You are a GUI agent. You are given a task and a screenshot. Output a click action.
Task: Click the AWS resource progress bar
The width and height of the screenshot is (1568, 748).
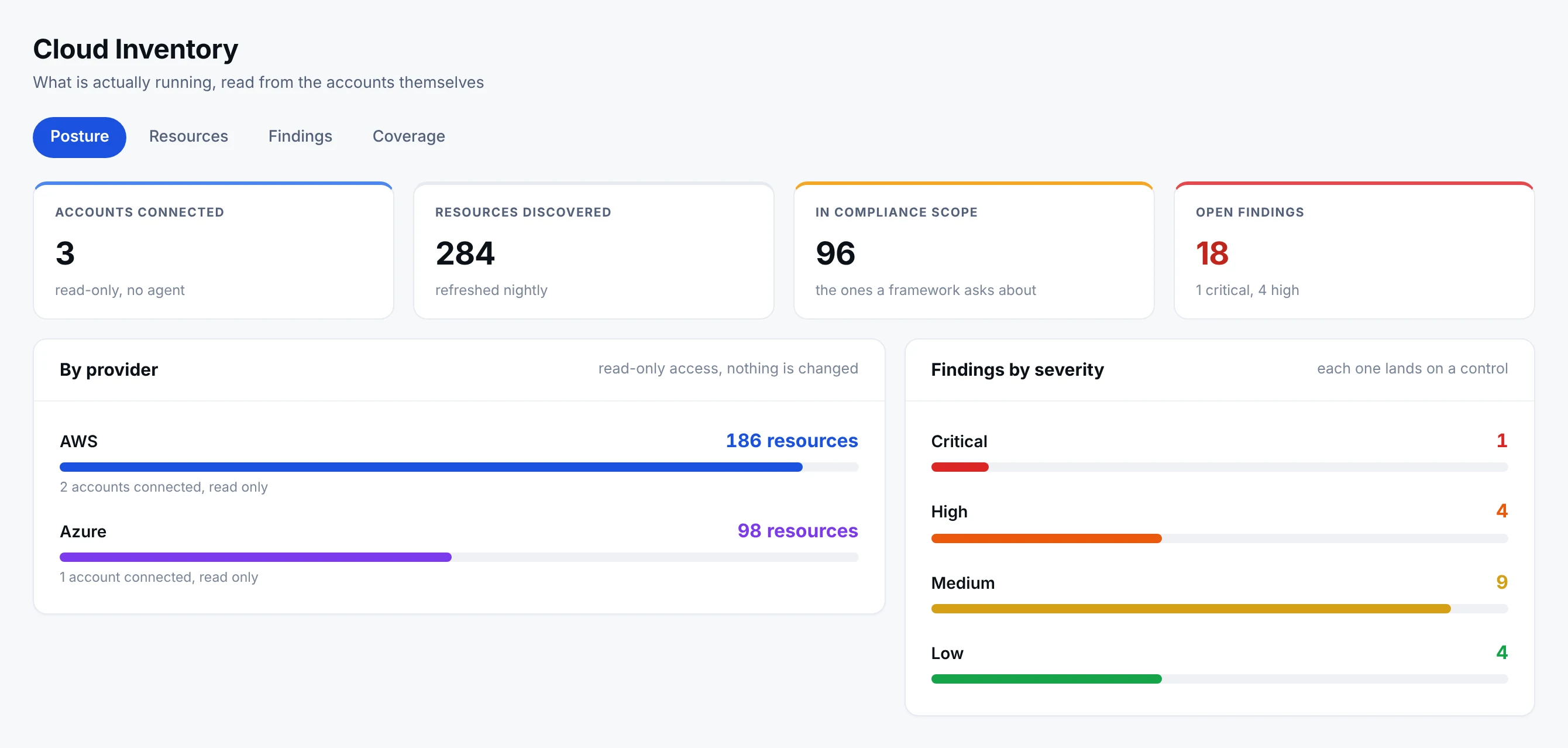pos(459,467)
